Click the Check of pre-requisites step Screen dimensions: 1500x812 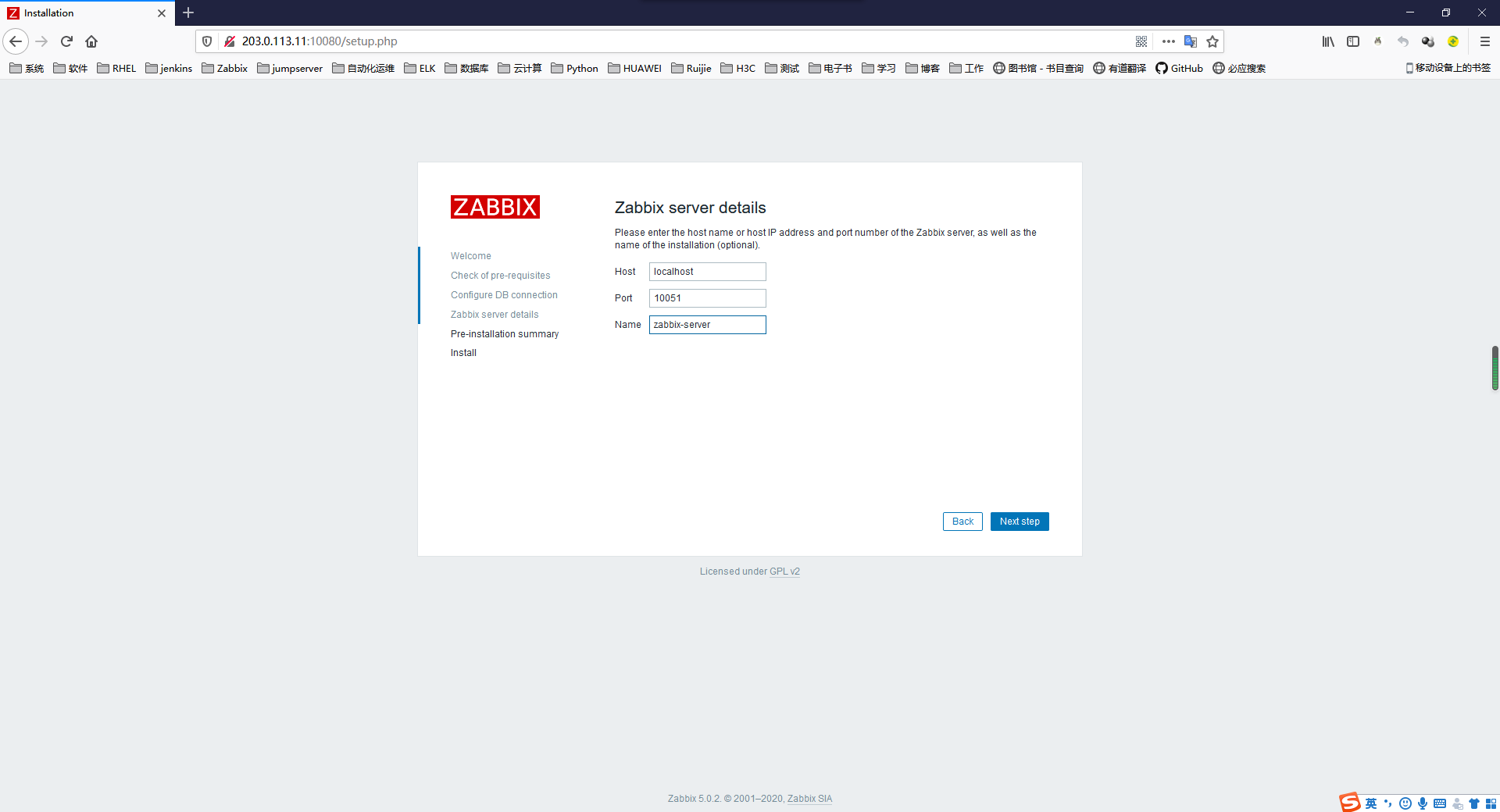(x=500, y=276)
